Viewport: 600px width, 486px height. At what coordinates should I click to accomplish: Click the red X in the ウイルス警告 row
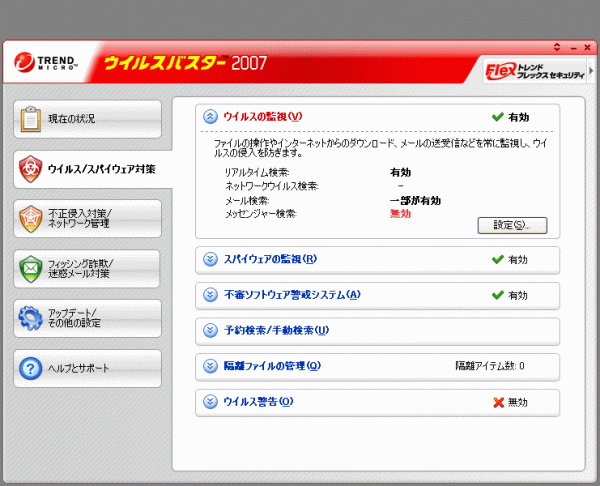tap(499, 402)
